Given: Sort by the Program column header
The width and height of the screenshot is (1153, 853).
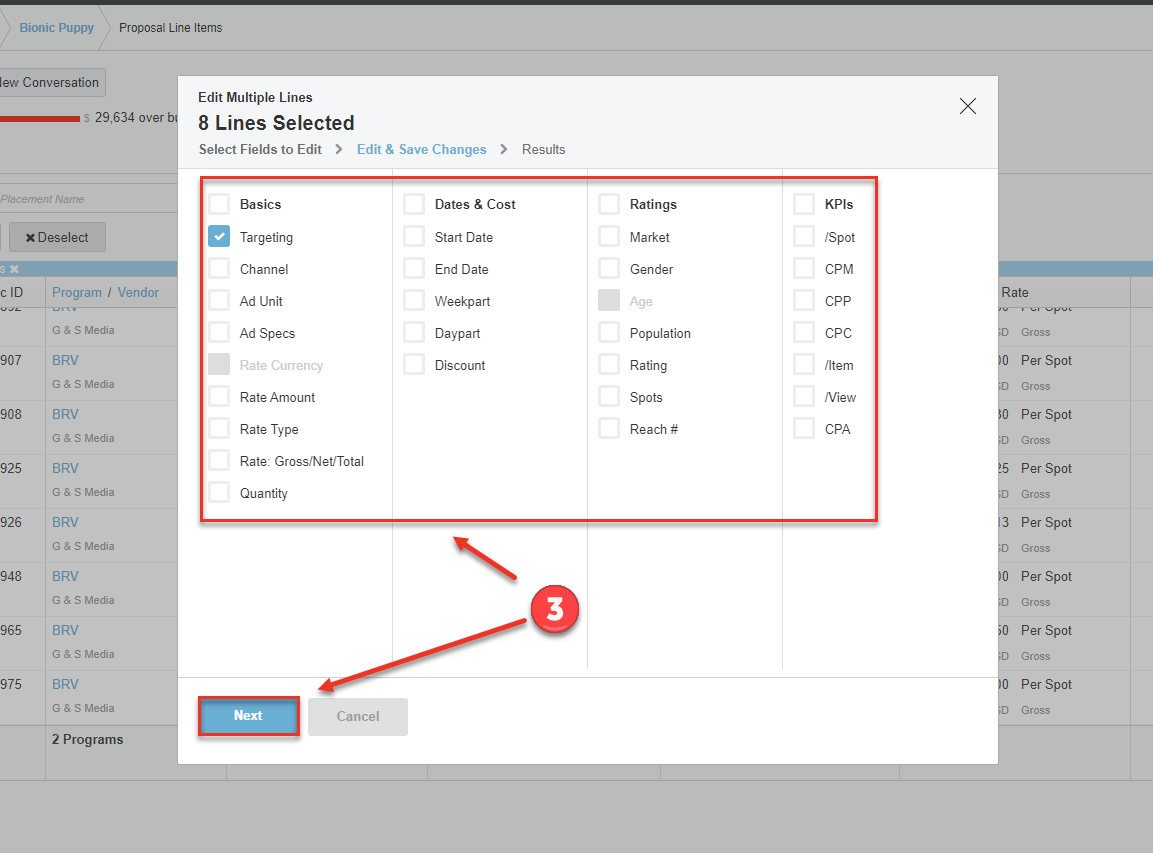Looking at the screenshot, I should coord(77,292).
